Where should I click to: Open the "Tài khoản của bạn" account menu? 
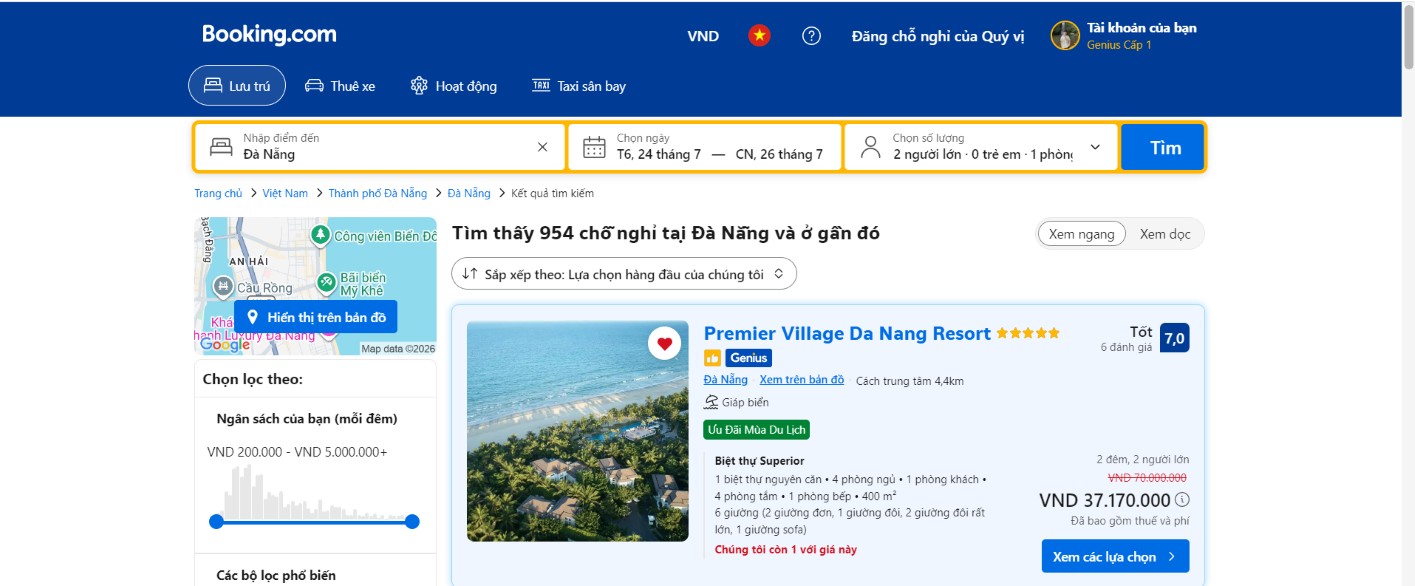click(1141, 28)
